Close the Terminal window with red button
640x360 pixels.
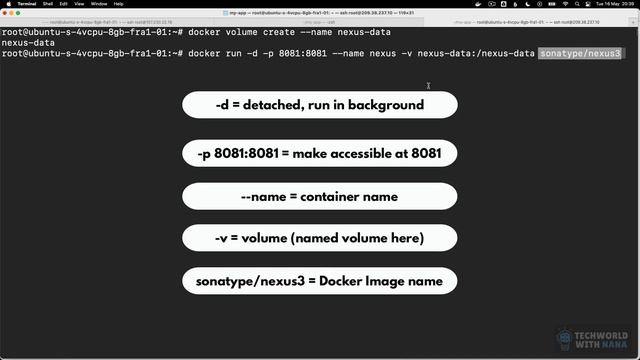click(x=5, y=13)
